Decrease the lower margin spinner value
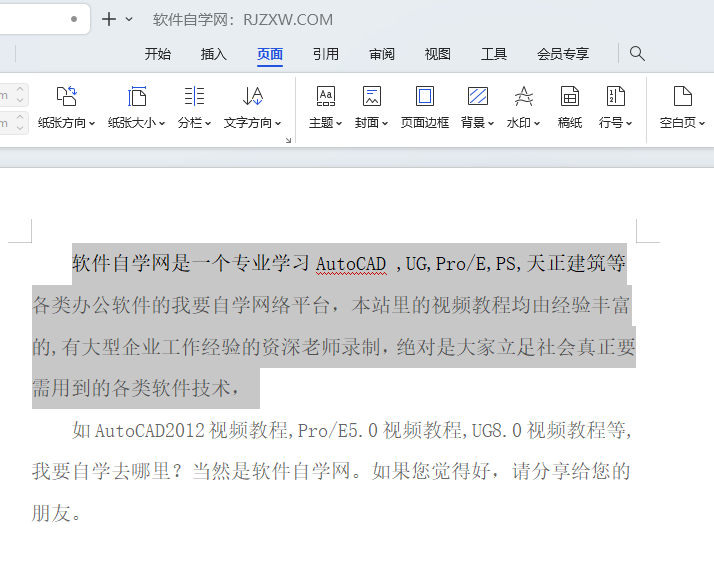This screenshot has width=714, height=582. coord(20,128)
